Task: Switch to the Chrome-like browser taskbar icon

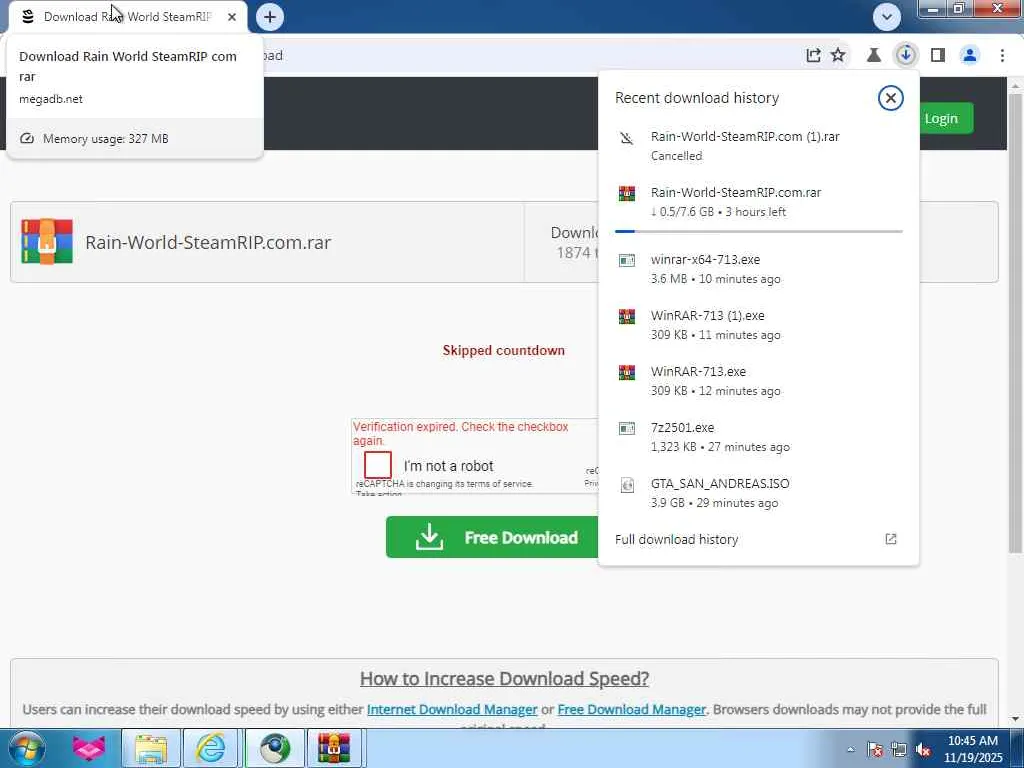Action: (274, 748)
